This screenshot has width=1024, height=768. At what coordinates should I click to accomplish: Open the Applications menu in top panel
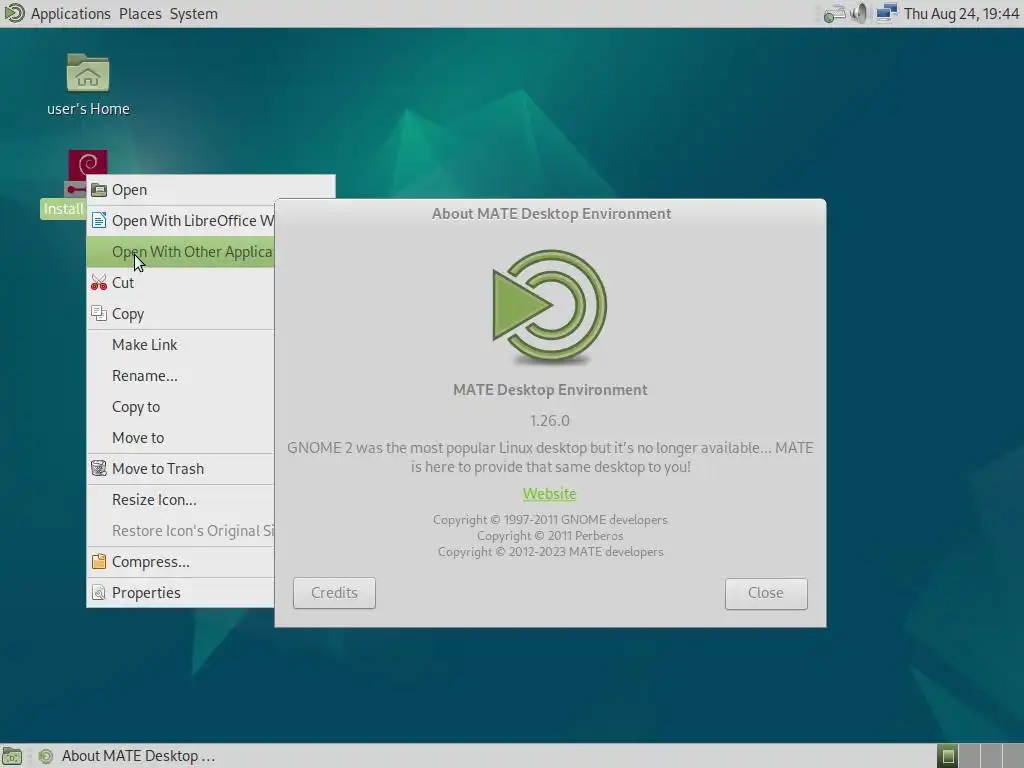(71, 14)
